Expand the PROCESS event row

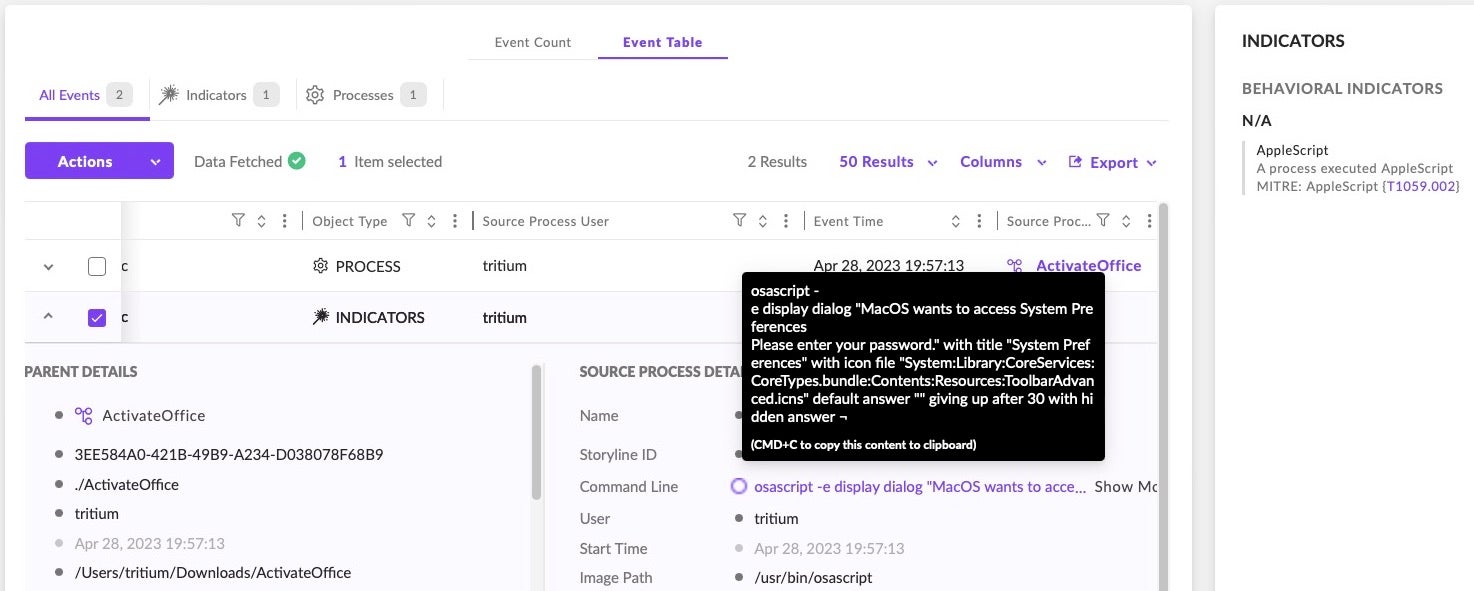(x=47, y=266)
